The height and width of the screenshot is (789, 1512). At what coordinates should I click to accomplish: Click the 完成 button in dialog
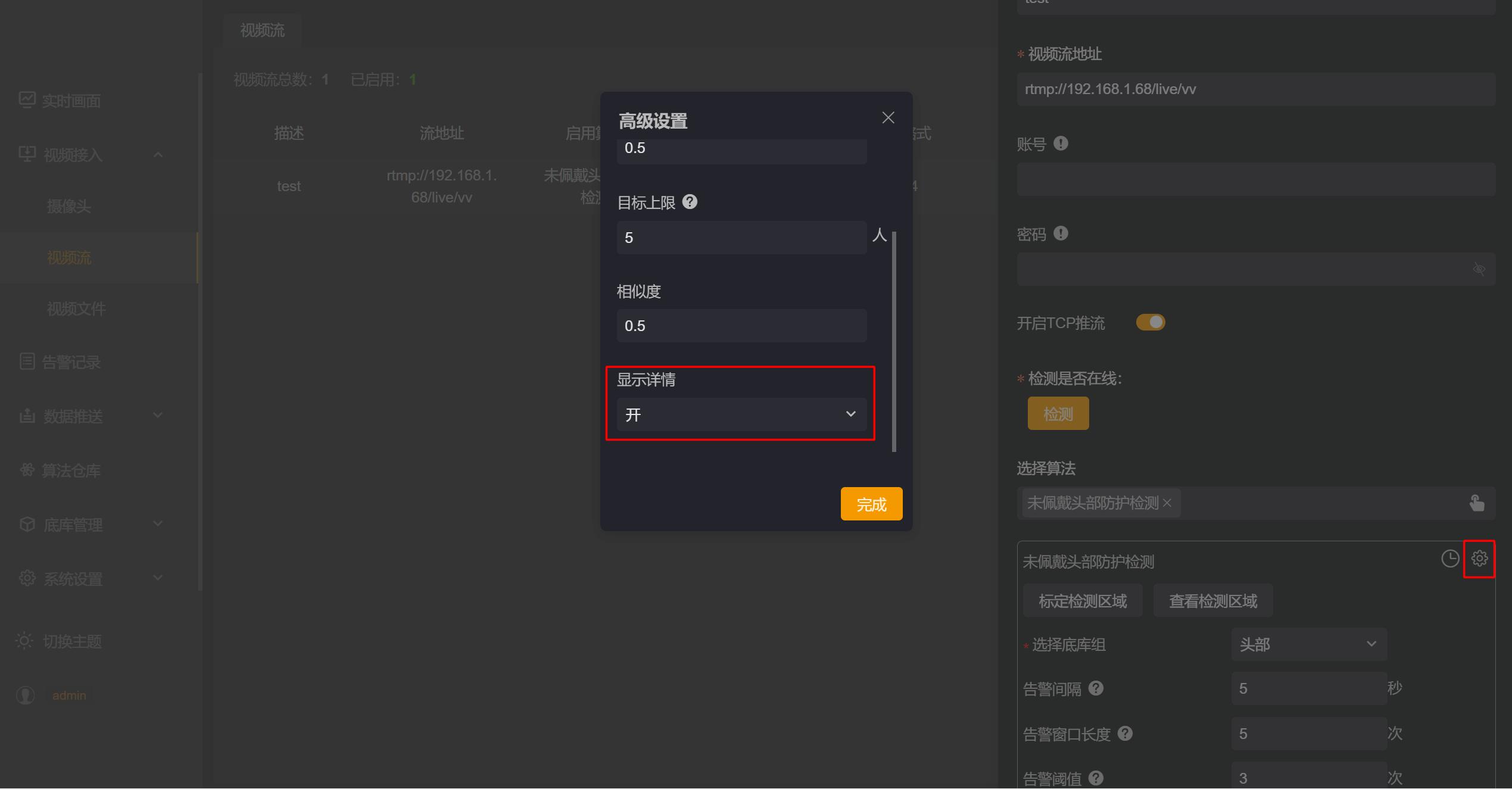[x=871, y=504]
